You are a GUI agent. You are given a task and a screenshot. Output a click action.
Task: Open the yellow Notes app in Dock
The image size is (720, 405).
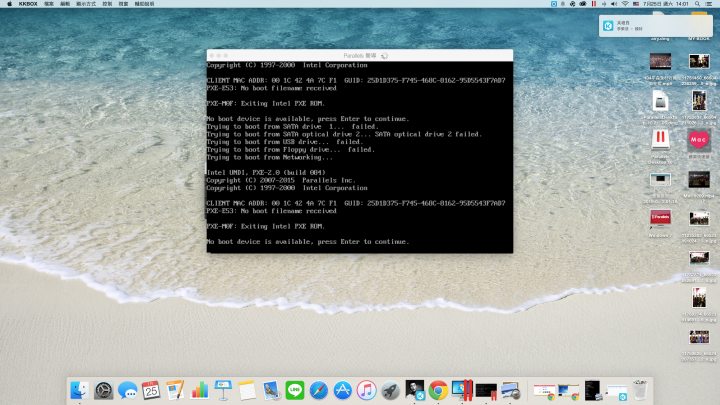(x=247, y=390)
